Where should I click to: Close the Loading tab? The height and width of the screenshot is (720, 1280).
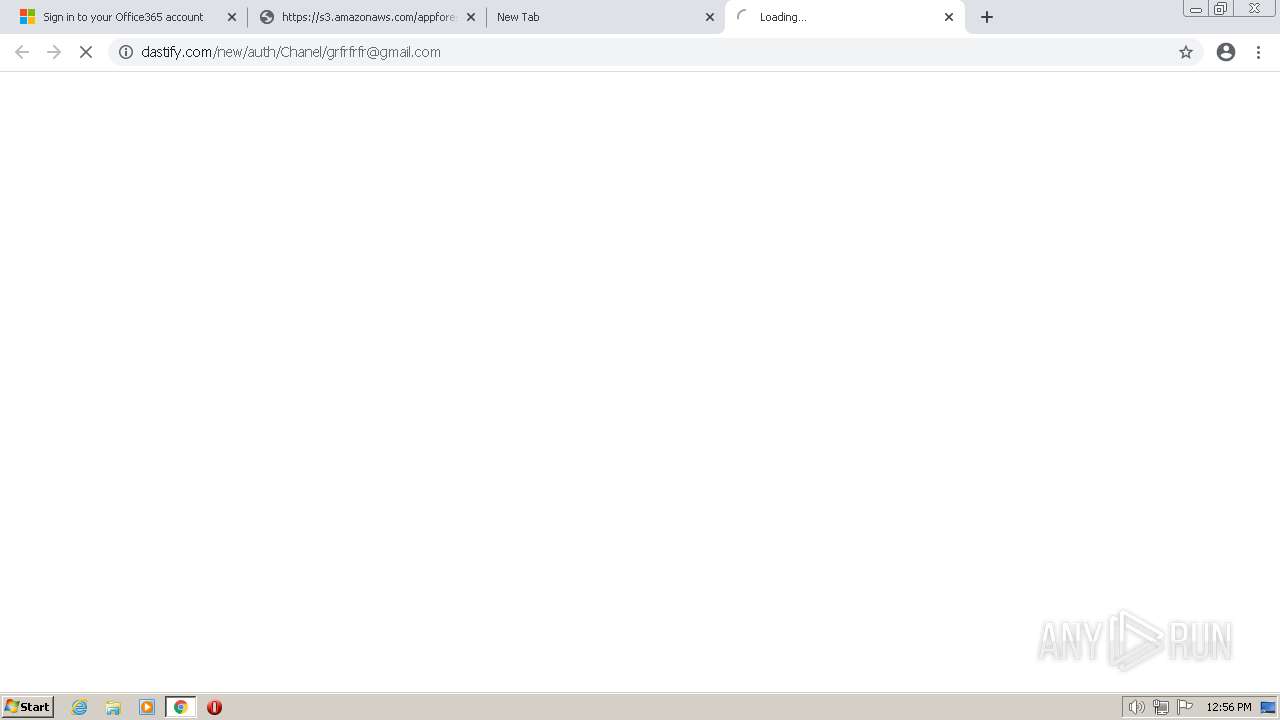tap(949, 17)
